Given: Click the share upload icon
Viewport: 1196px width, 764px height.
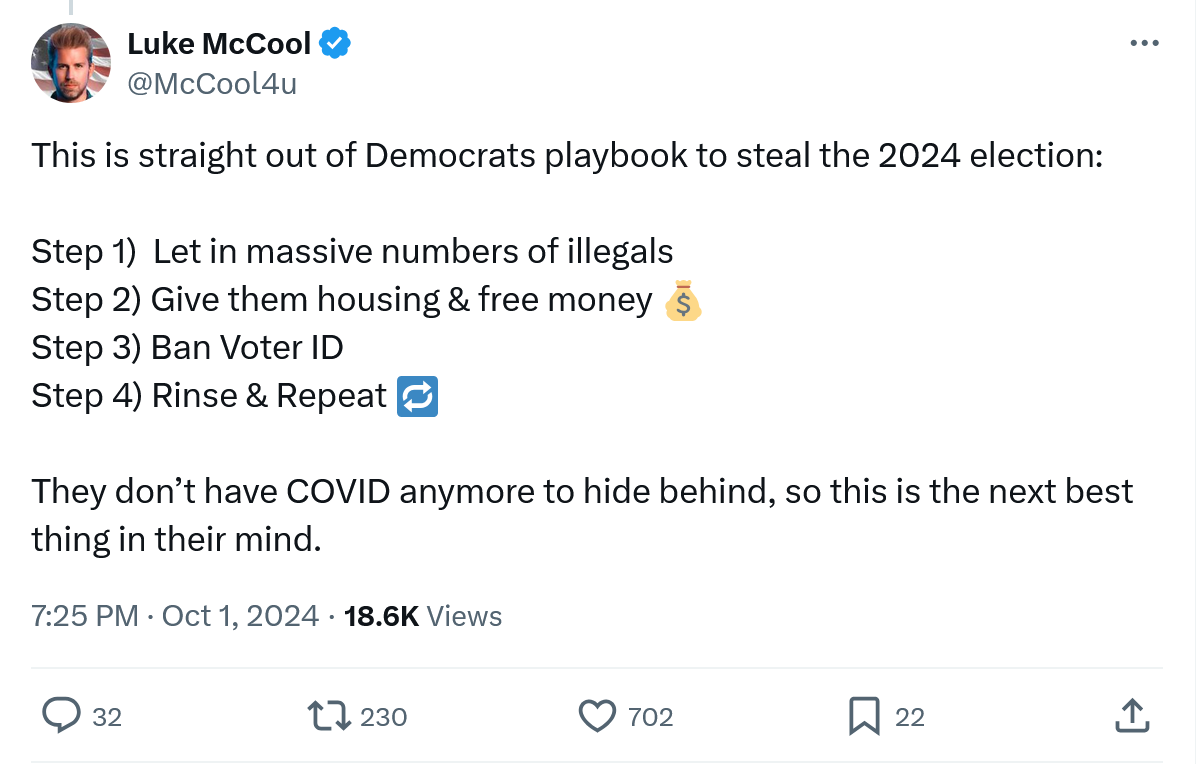Looking at the screenshot, I should pyautogui.click(x=1130, y=715).
